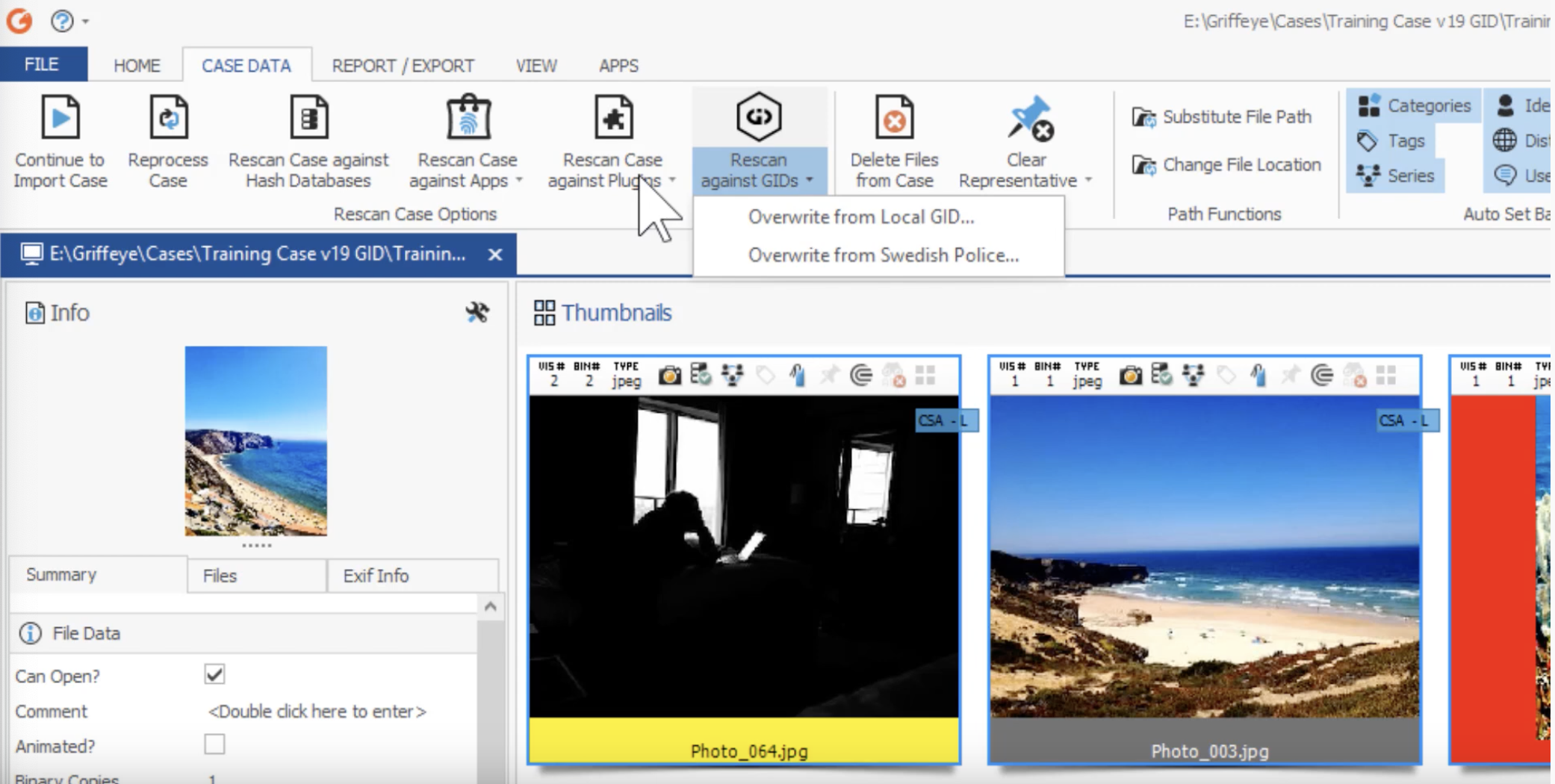Select the Photo_003.jpg beach thumbnail
This screenshot has height=784, width=1555.
[x=1204, y=557]
